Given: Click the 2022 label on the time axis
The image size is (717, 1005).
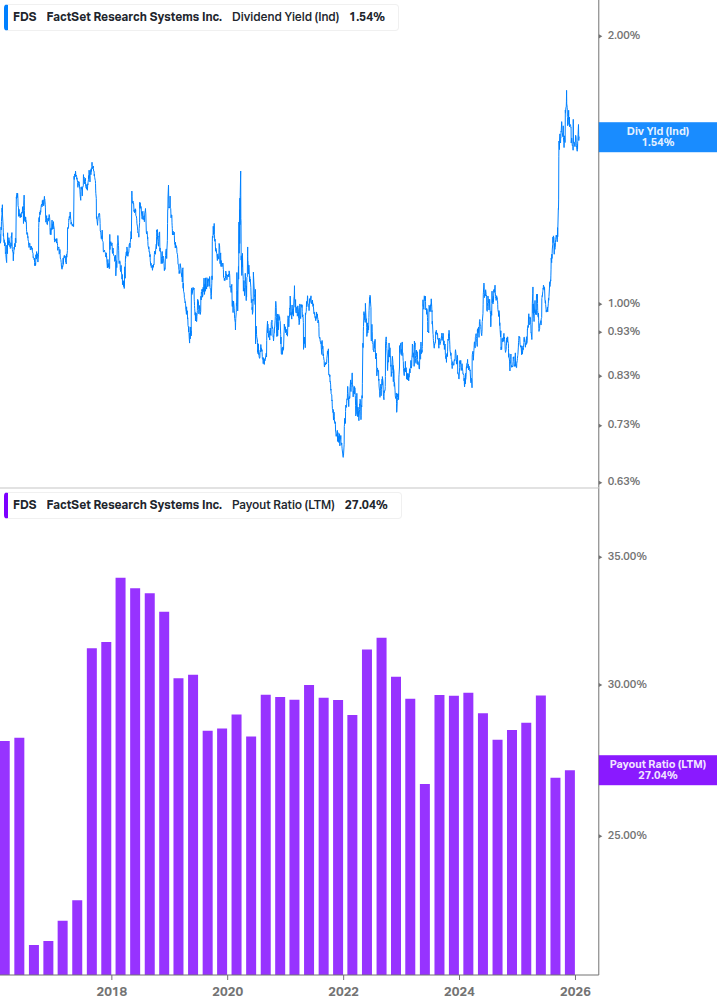Looking at the screenshot, I should coord(343,991).
